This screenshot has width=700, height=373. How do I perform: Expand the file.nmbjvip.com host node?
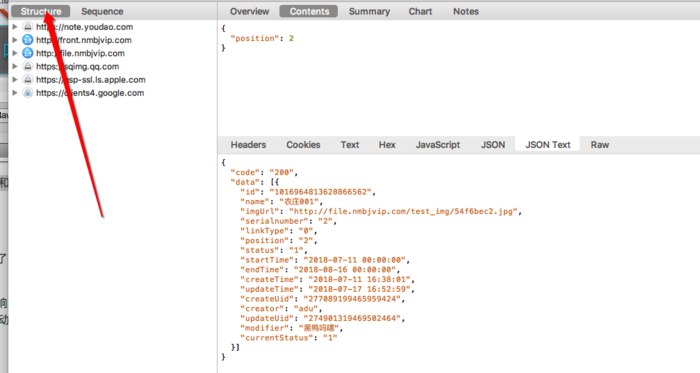pyautogui.click(x=15, y=53)
